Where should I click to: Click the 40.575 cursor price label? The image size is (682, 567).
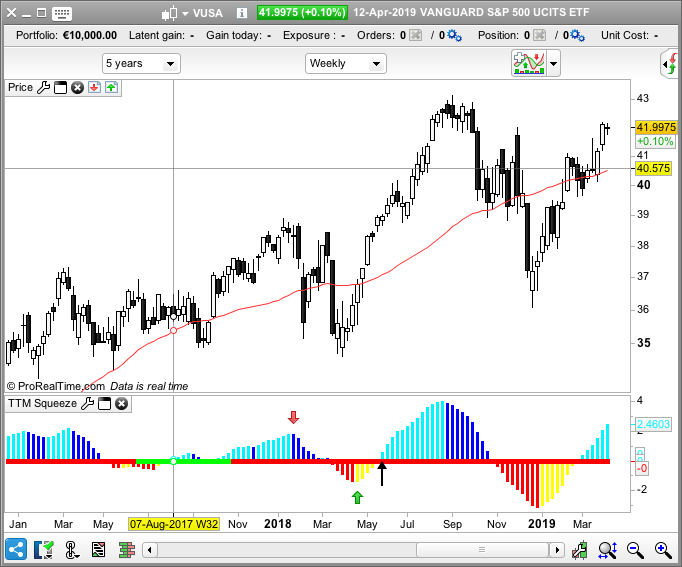click(x=653, y=168)
